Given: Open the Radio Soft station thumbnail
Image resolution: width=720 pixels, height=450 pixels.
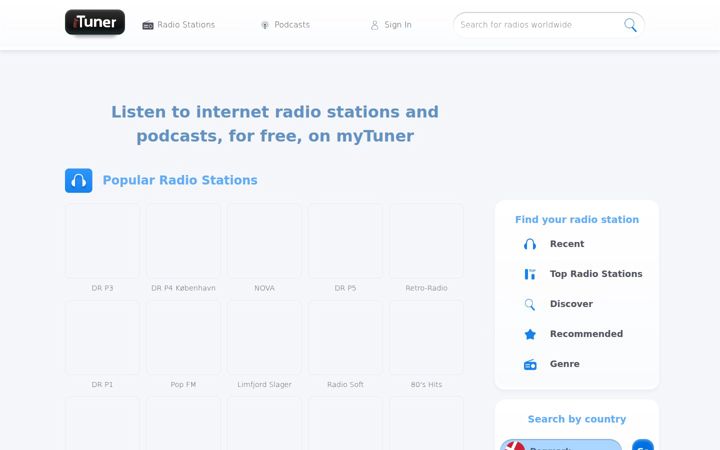Looking at the screenshot, I should [x=345, y=338].
